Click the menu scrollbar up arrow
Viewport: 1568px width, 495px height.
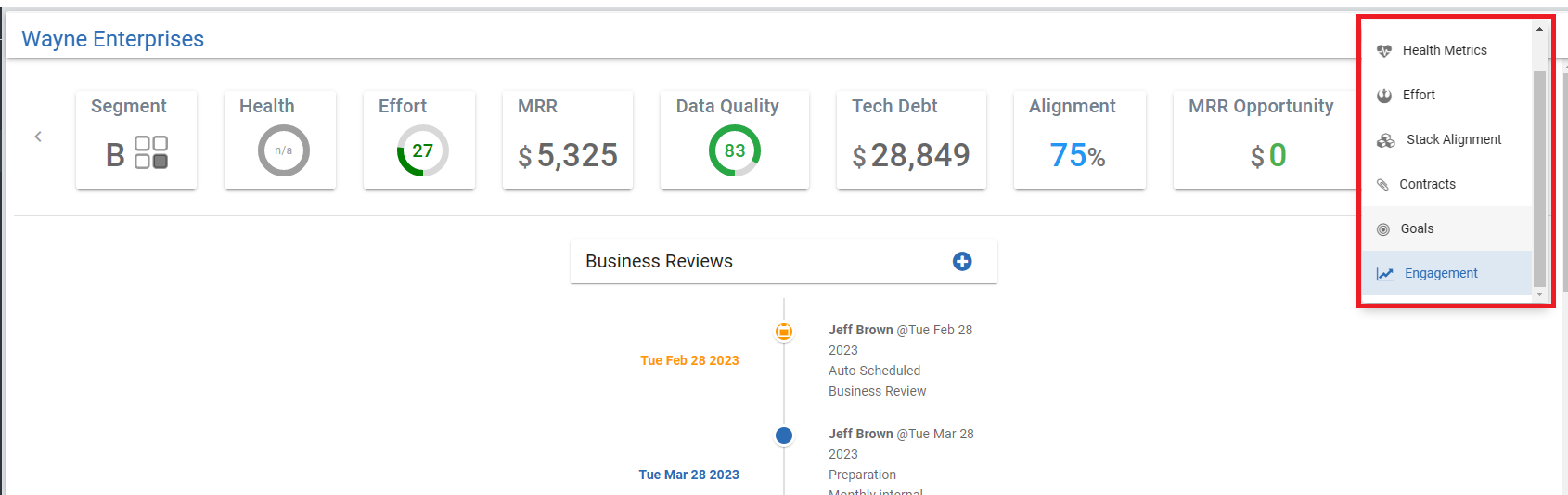pyautogui.click(x=1539, y=29)
